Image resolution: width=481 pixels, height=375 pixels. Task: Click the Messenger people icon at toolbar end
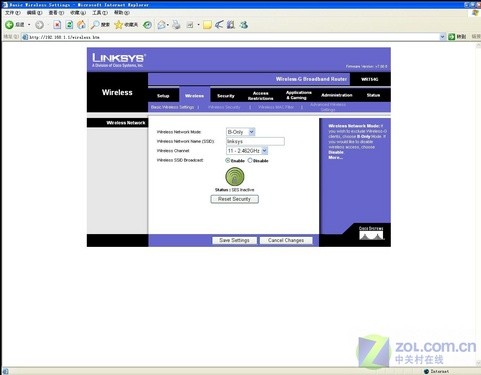coord(244,25)
